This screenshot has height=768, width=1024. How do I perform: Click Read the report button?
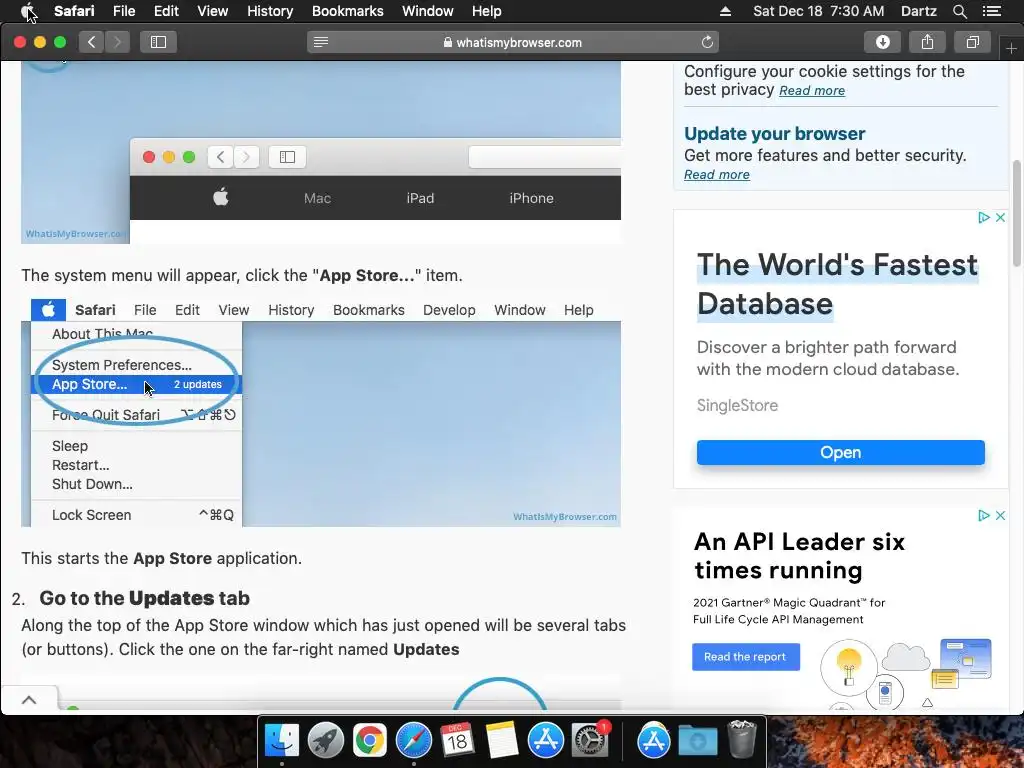tap(746, 657)
